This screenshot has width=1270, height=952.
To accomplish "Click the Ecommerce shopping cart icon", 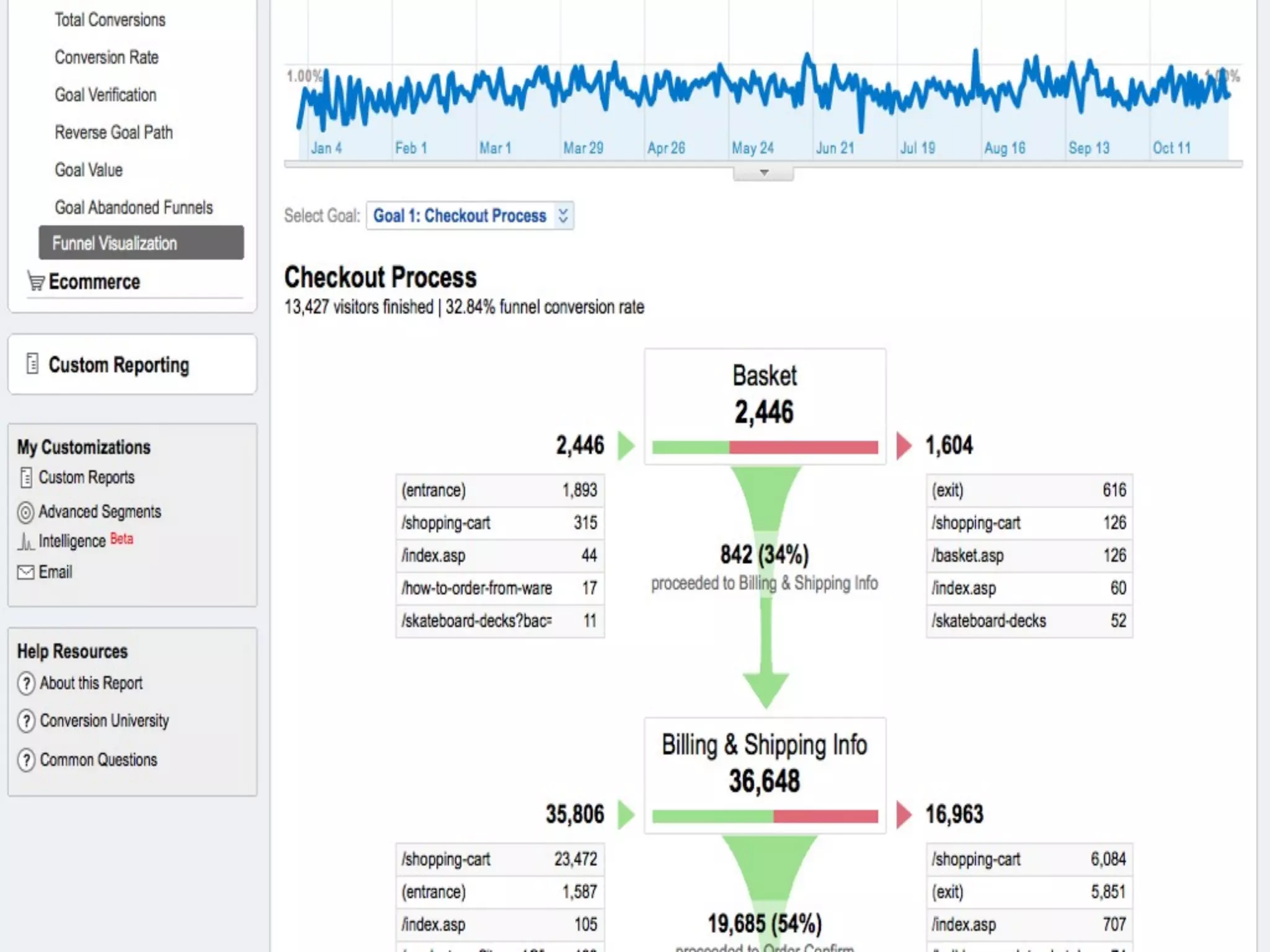I will click(35, 282).
